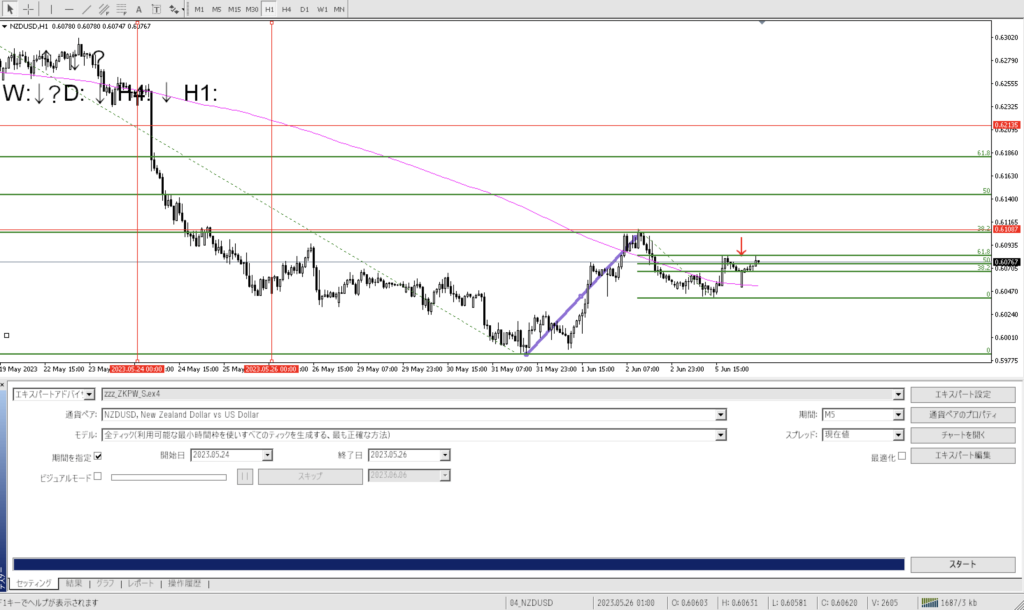The image size is (1024, 610).
Task: Activate the crosshair tool
Action: (28, 9)
